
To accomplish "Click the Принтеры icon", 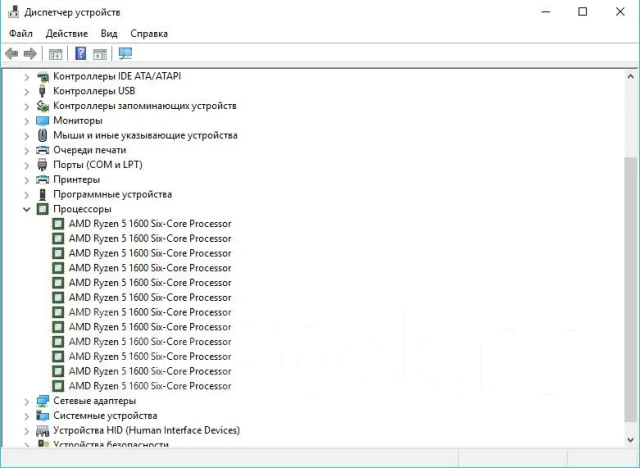I will [x=42, y=180].
